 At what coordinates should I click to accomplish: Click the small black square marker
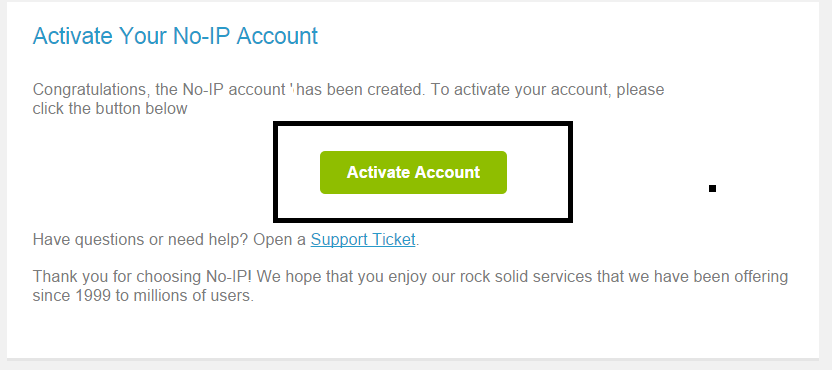[713, 188]
